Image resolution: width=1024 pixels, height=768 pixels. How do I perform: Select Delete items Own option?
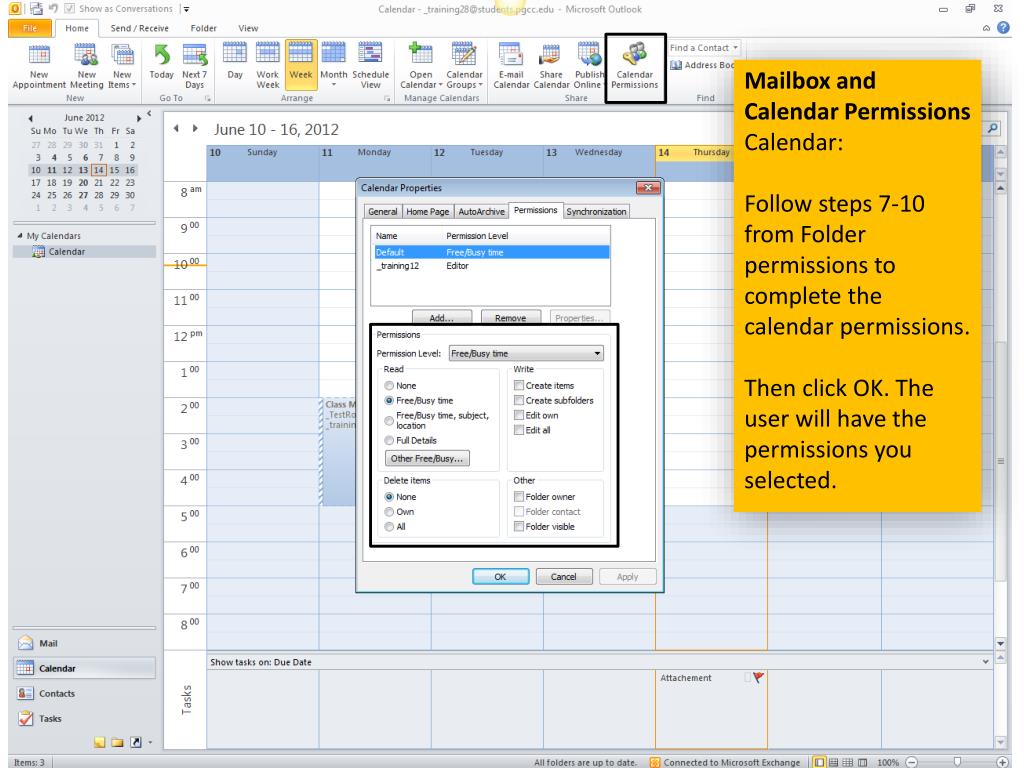389,512
